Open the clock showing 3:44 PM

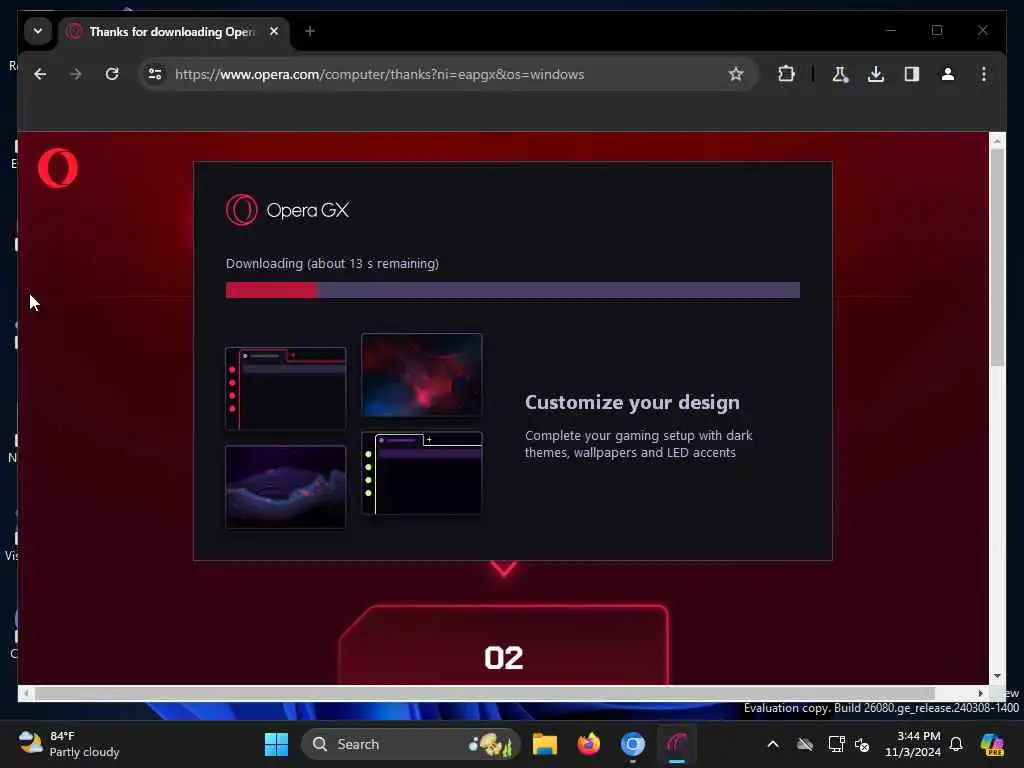coord(912,744)
